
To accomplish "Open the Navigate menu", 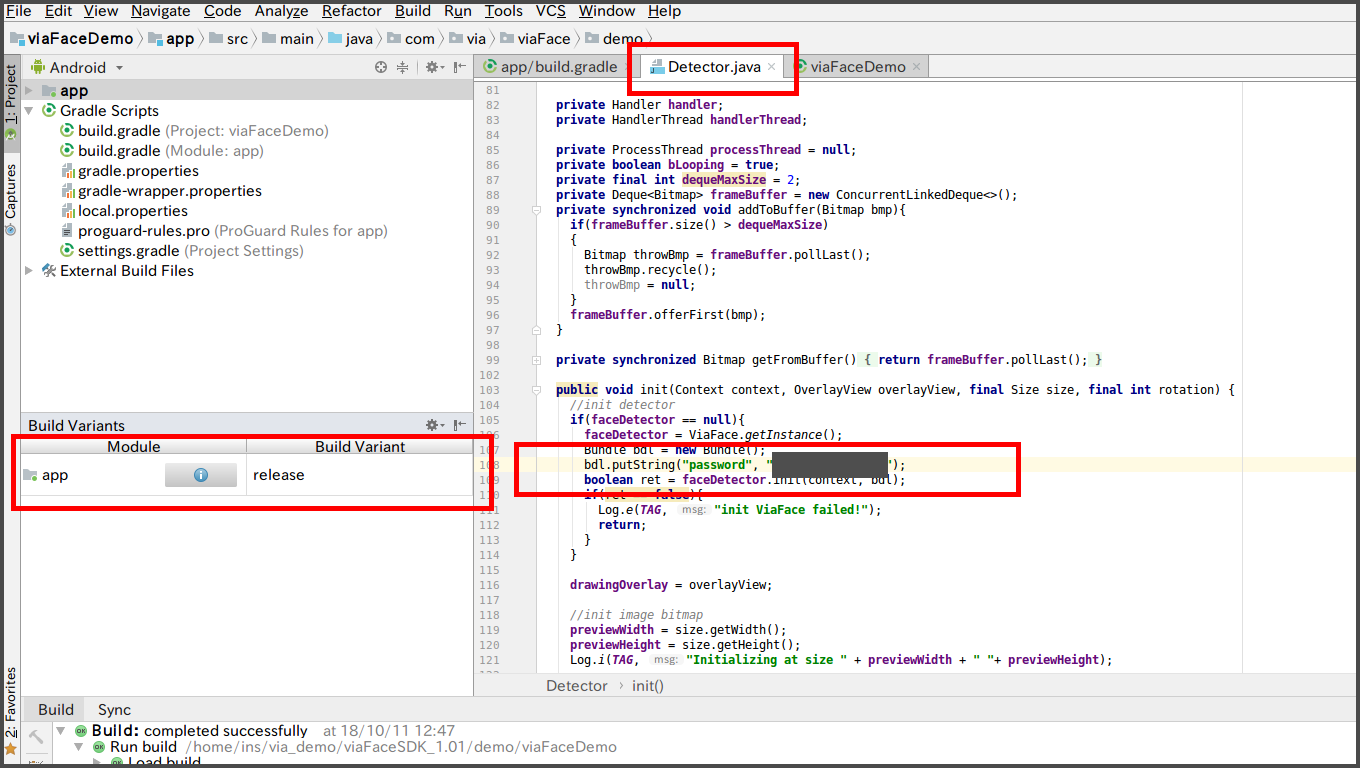I will [x=160, y=11].
